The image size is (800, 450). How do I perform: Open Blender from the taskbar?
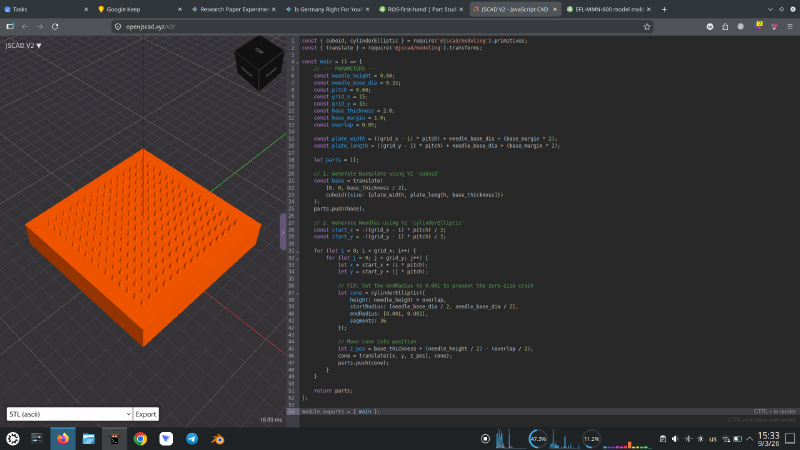click(218, 439)
